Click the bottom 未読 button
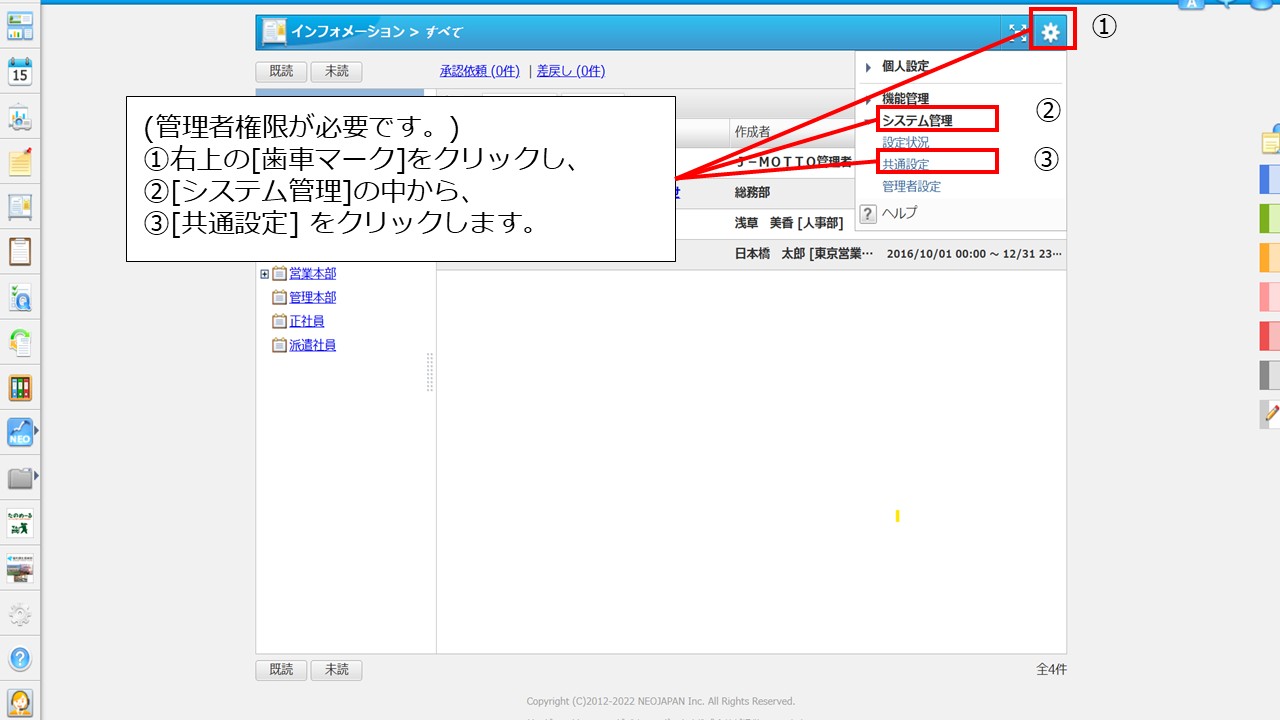 tap(336, 670)
